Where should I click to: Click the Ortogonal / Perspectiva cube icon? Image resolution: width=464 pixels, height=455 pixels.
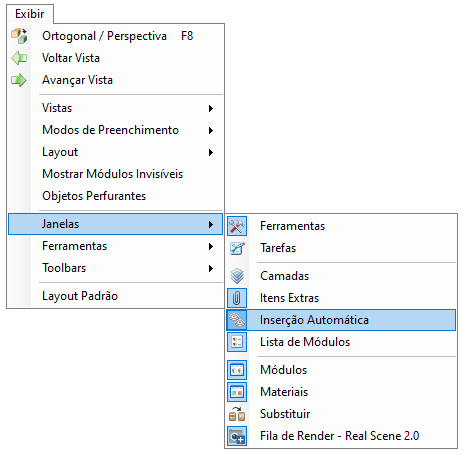pyautogui.click(x=19, y=36)
